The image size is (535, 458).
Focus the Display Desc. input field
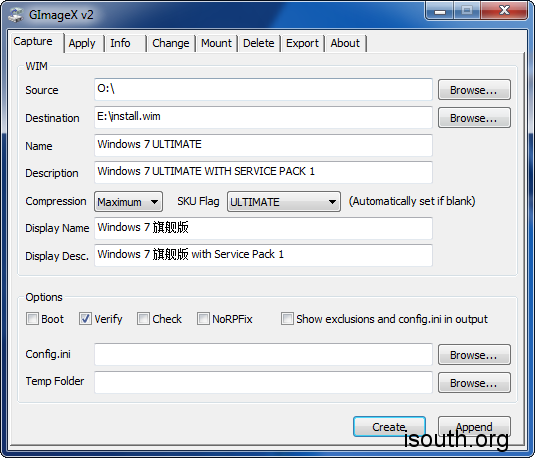(263, 255)
